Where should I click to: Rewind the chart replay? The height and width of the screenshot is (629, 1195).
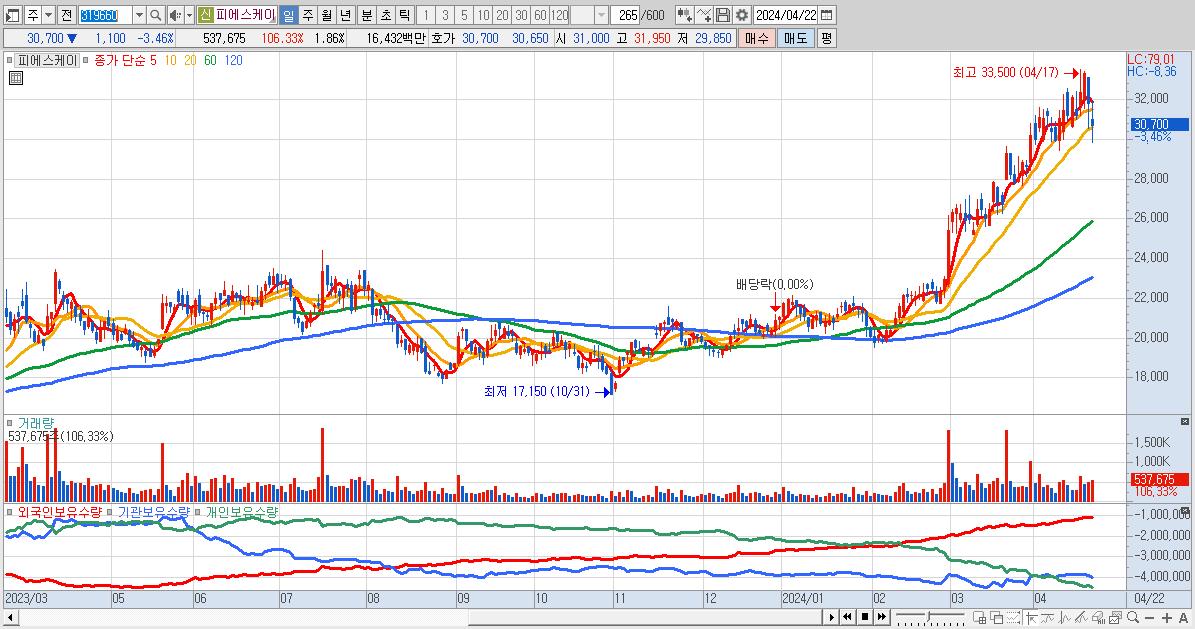[x=847, y=617]
